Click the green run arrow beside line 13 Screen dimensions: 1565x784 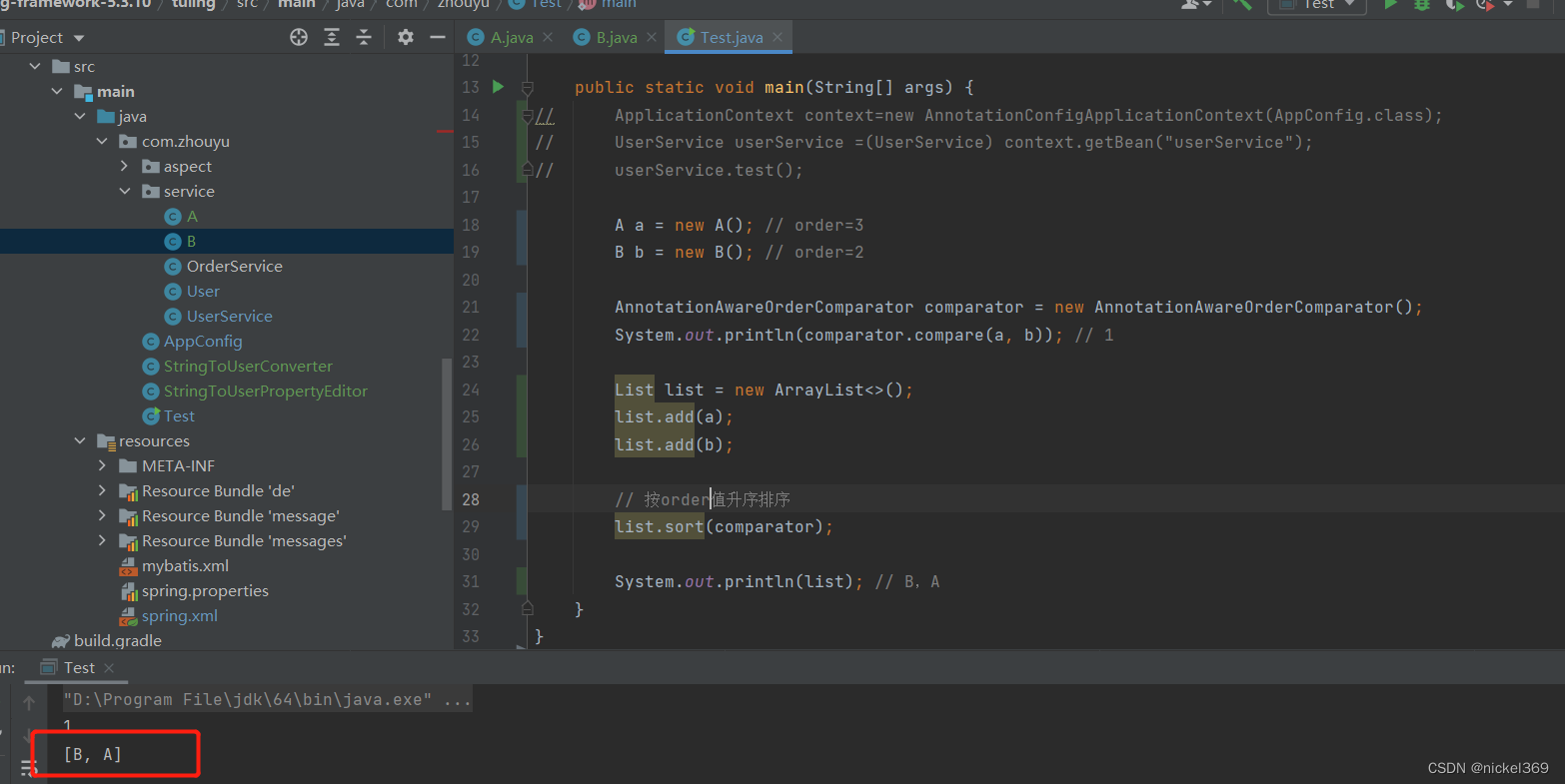point(498,87)
